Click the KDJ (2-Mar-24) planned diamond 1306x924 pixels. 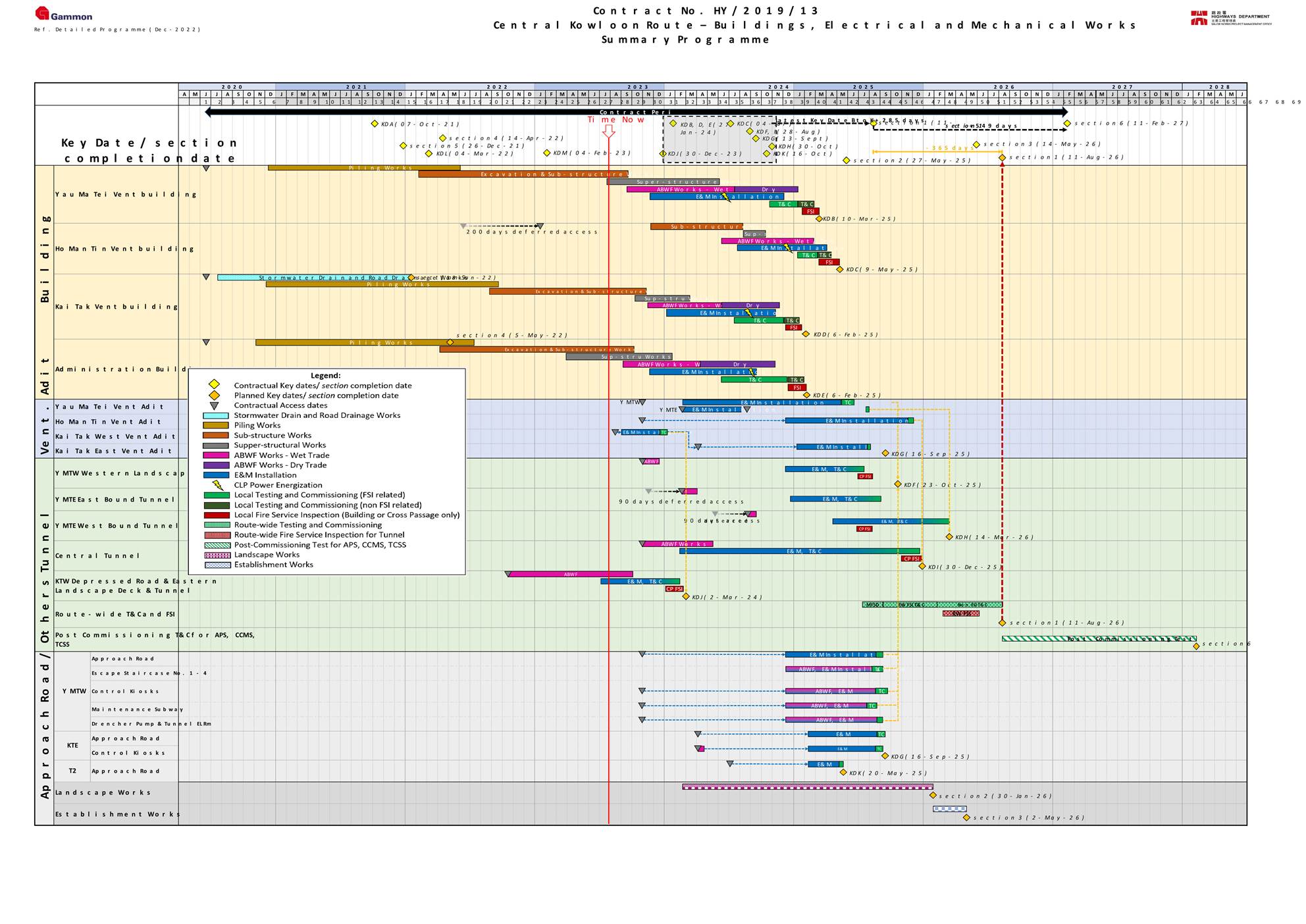click(x=686, y=597)
